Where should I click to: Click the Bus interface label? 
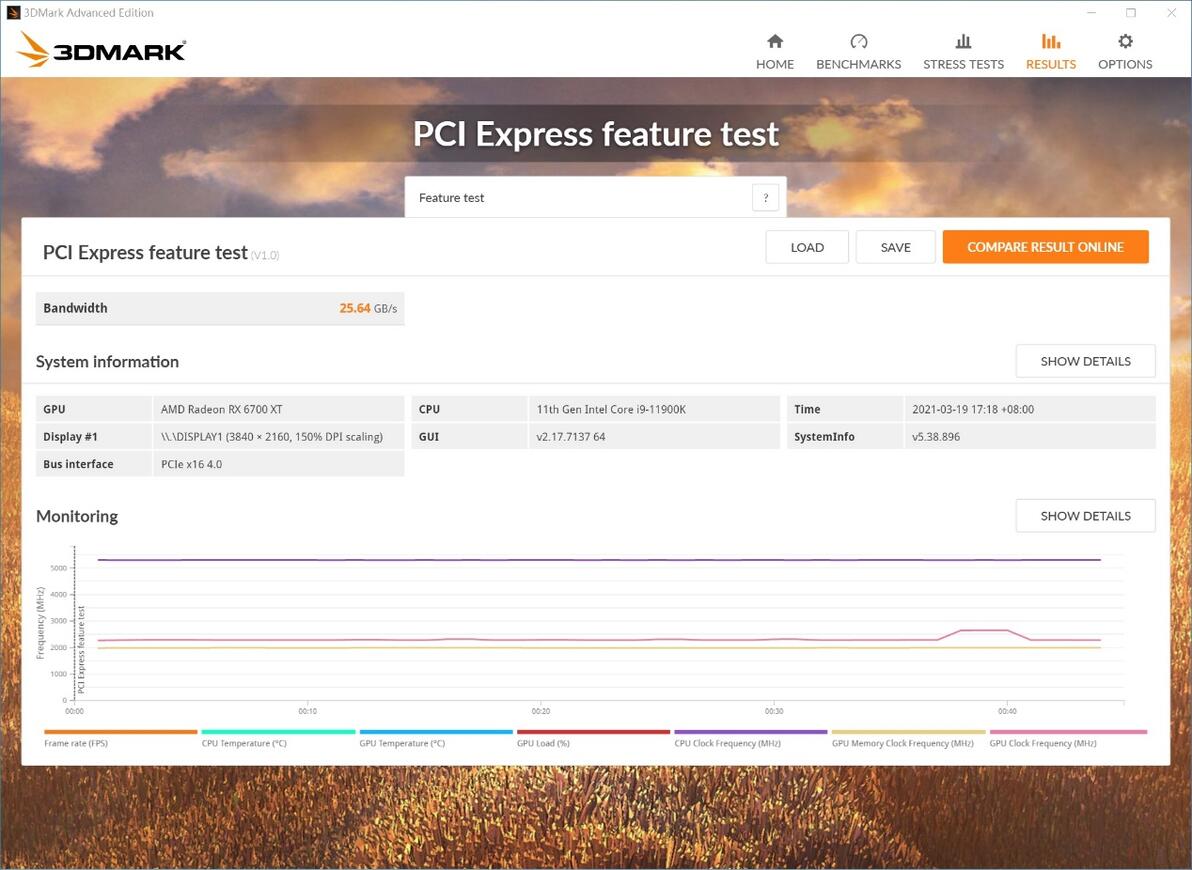[x=78, y=464]
